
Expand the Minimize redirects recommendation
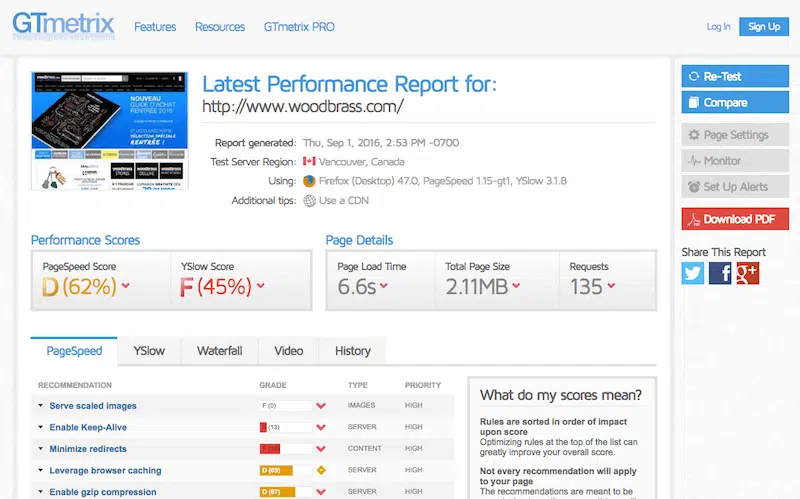tap(41, 449)
